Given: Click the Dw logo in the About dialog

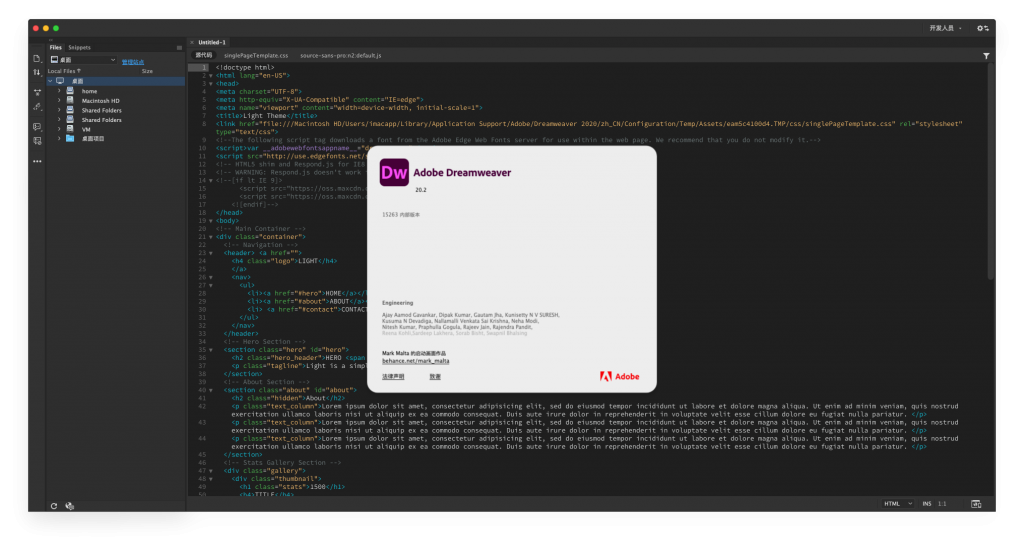Looking at the screenshot, I should click(x=394, y=173).
